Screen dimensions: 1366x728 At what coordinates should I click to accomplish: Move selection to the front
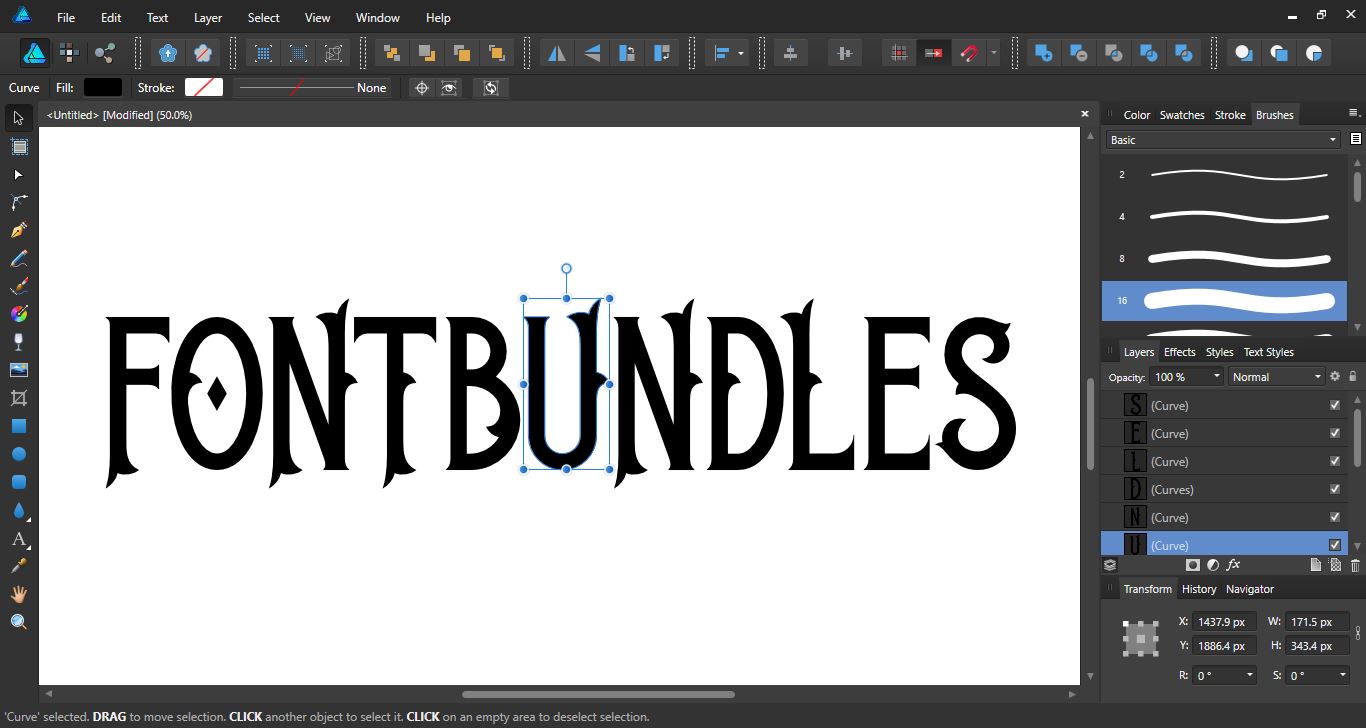496,53
